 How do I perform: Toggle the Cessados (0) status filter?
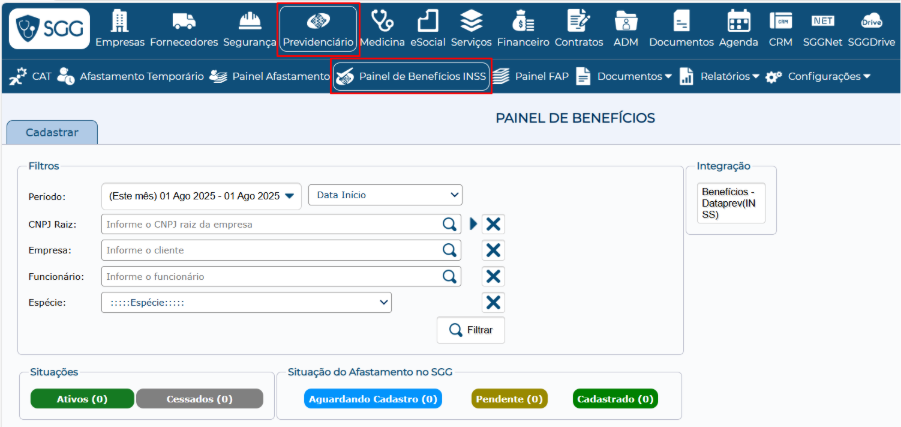pyautogui.click(x=199, y=399)
